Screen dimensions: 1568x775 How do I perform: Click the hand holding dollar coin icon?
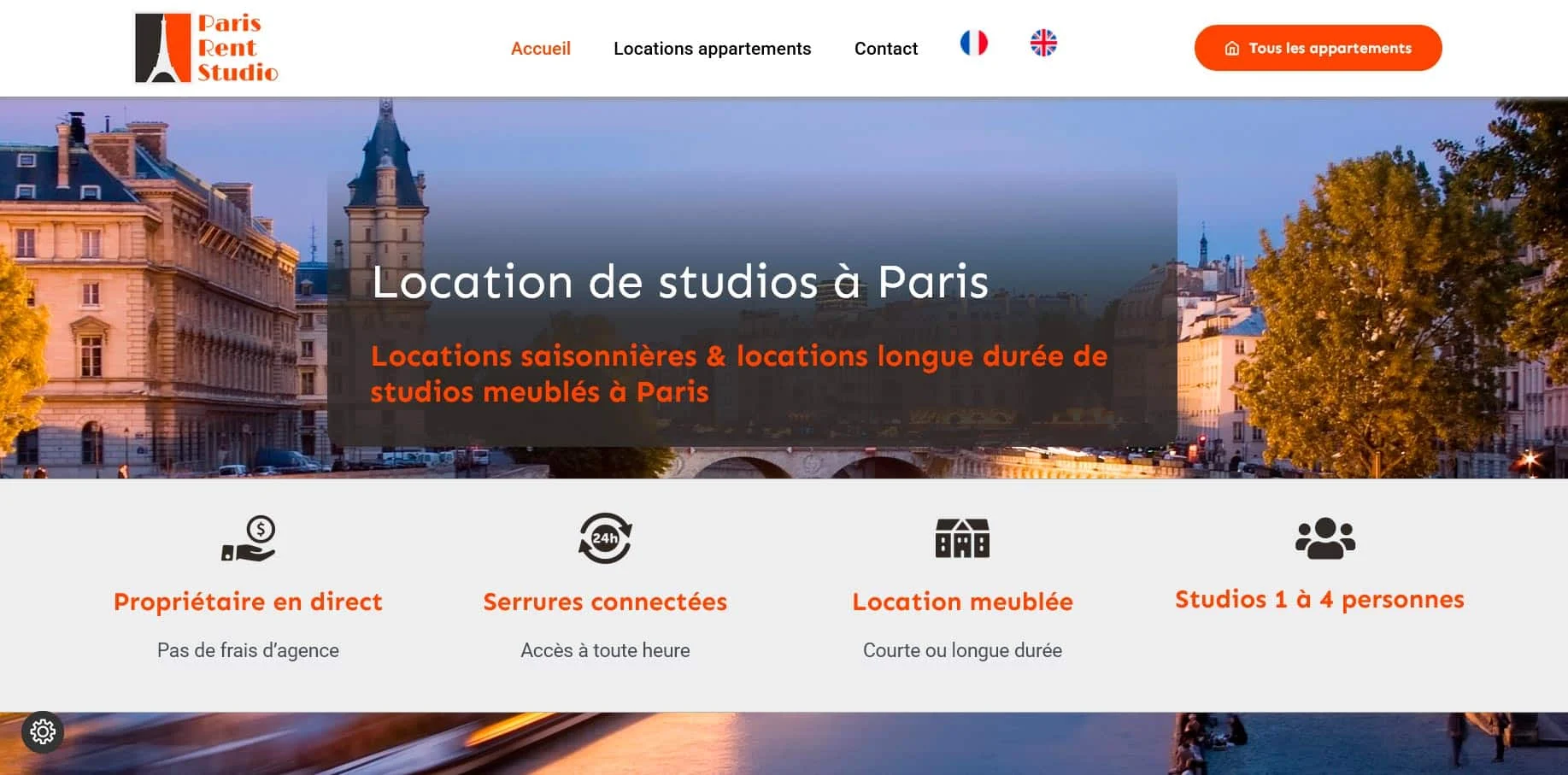click(x=249, y=538)
